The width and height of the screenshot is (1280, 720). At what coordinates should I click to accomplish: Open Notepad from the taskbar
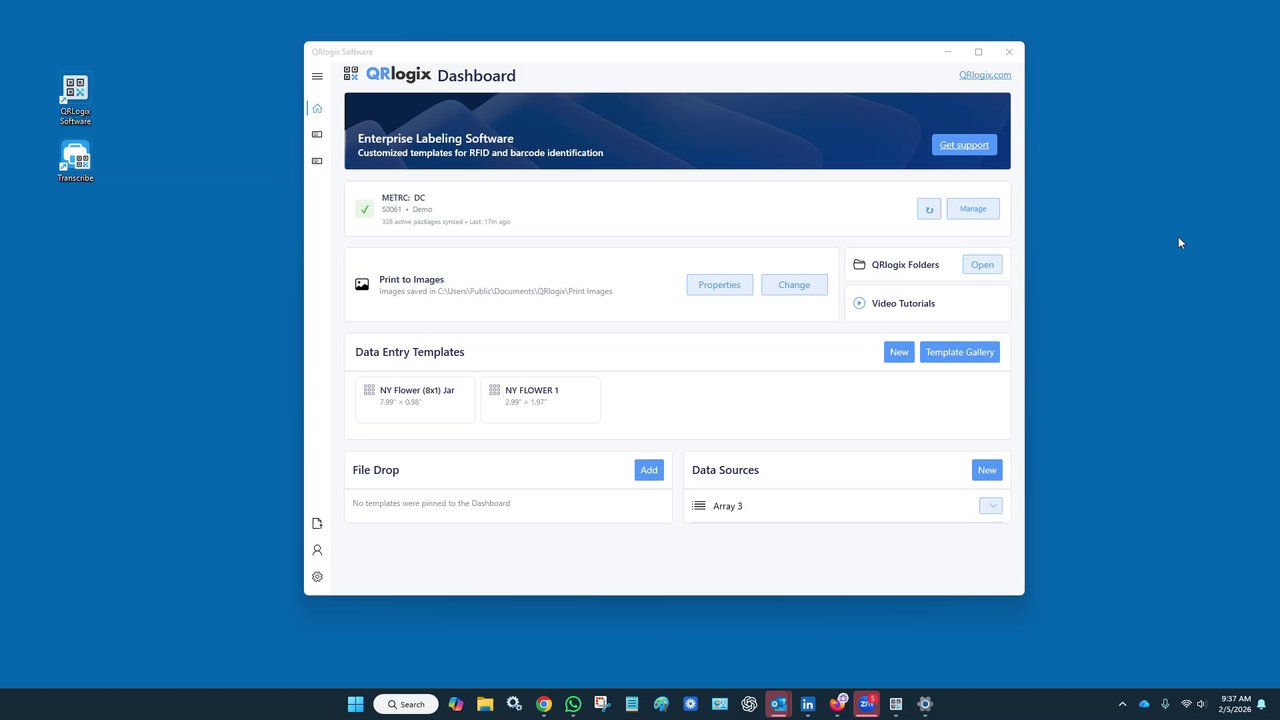632,704
